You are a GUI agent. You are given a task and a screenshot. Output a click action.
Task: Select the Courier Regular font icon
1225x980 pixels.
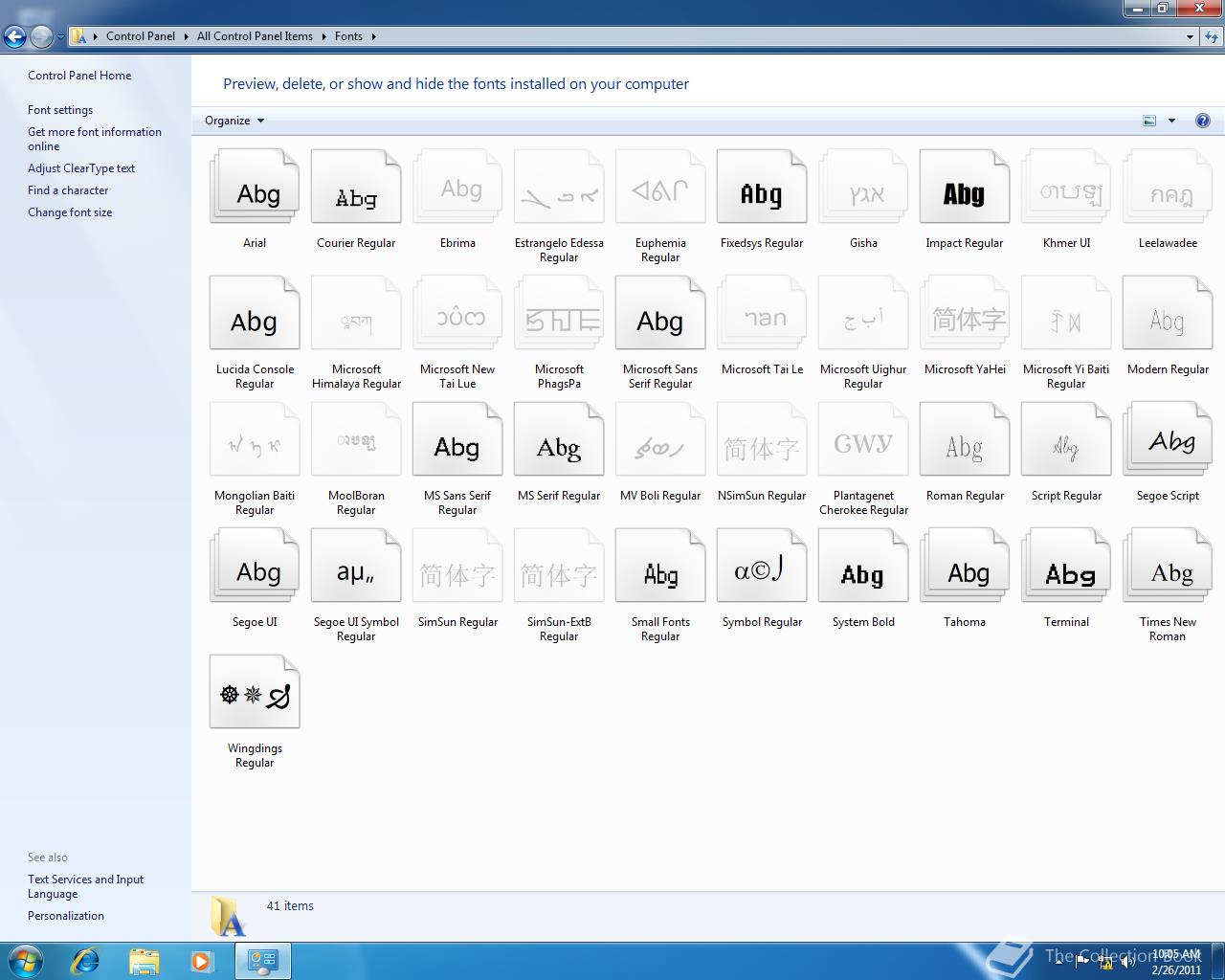(356, 188)
